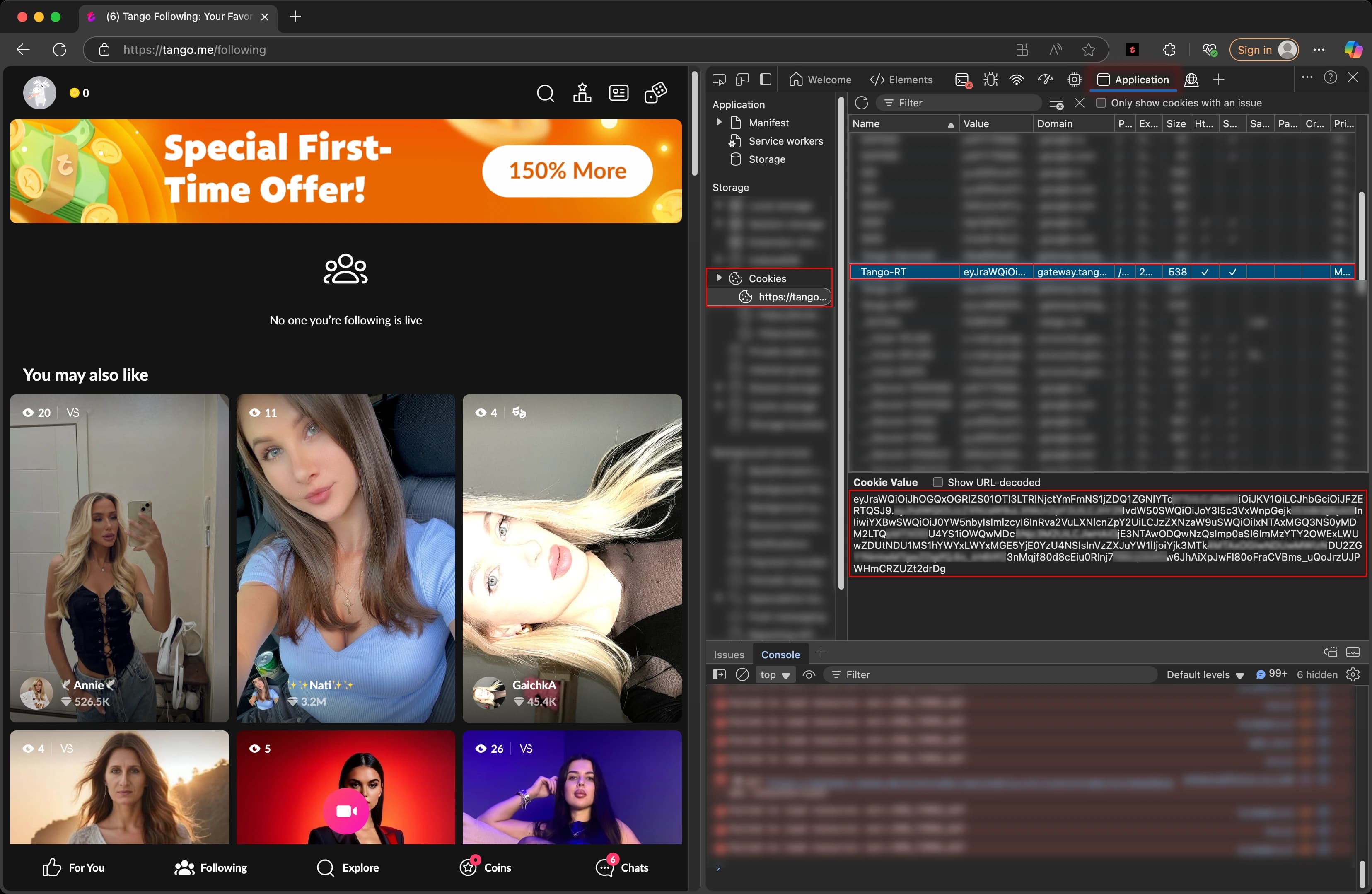Viewport: 1372px width, 894px height.
Task: Open the Tango search icon
Action: [x=545, y=93]
